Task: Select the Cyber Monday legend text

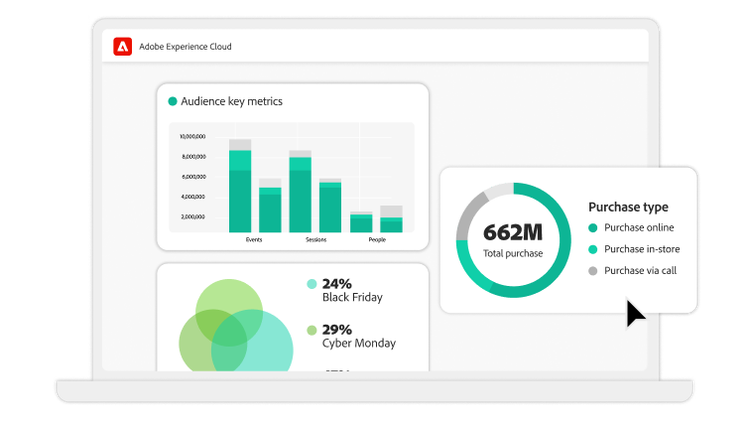Action: [x=358, y=343]
